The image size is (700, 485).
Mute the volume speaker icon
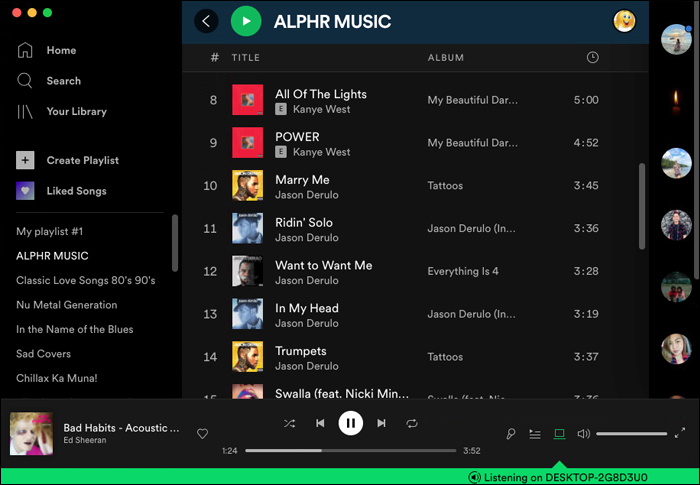(583, 433)
